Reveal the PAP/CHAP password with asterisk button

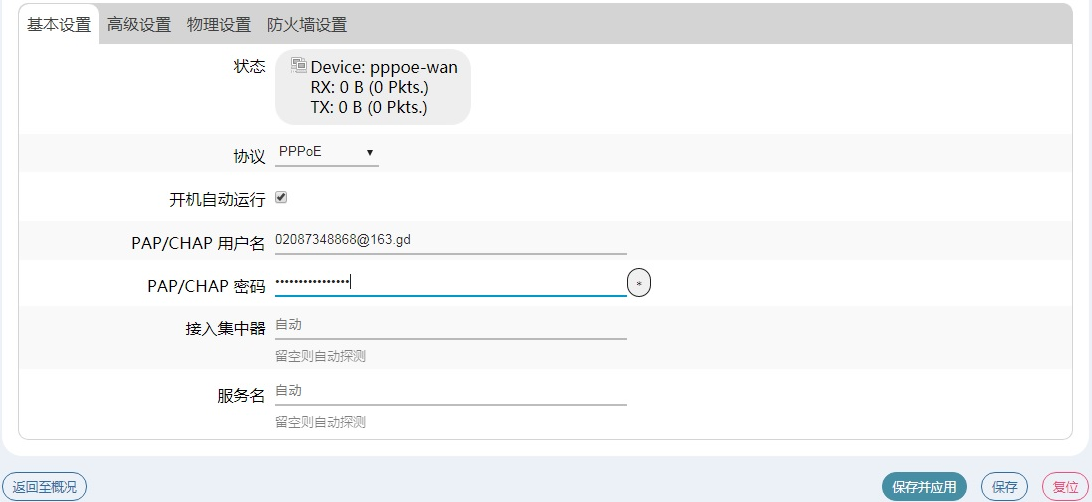639,284
